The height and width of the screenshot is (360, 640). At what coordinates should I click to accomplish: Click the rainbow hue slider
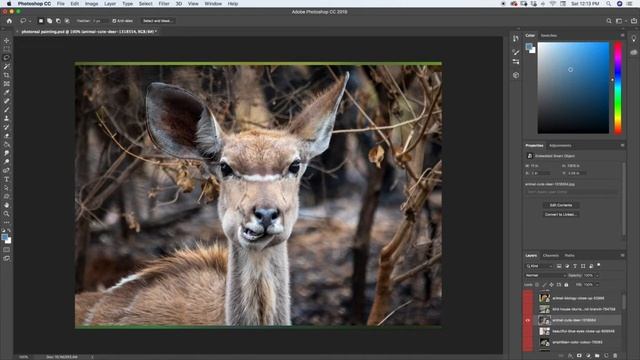click(618, 88)
